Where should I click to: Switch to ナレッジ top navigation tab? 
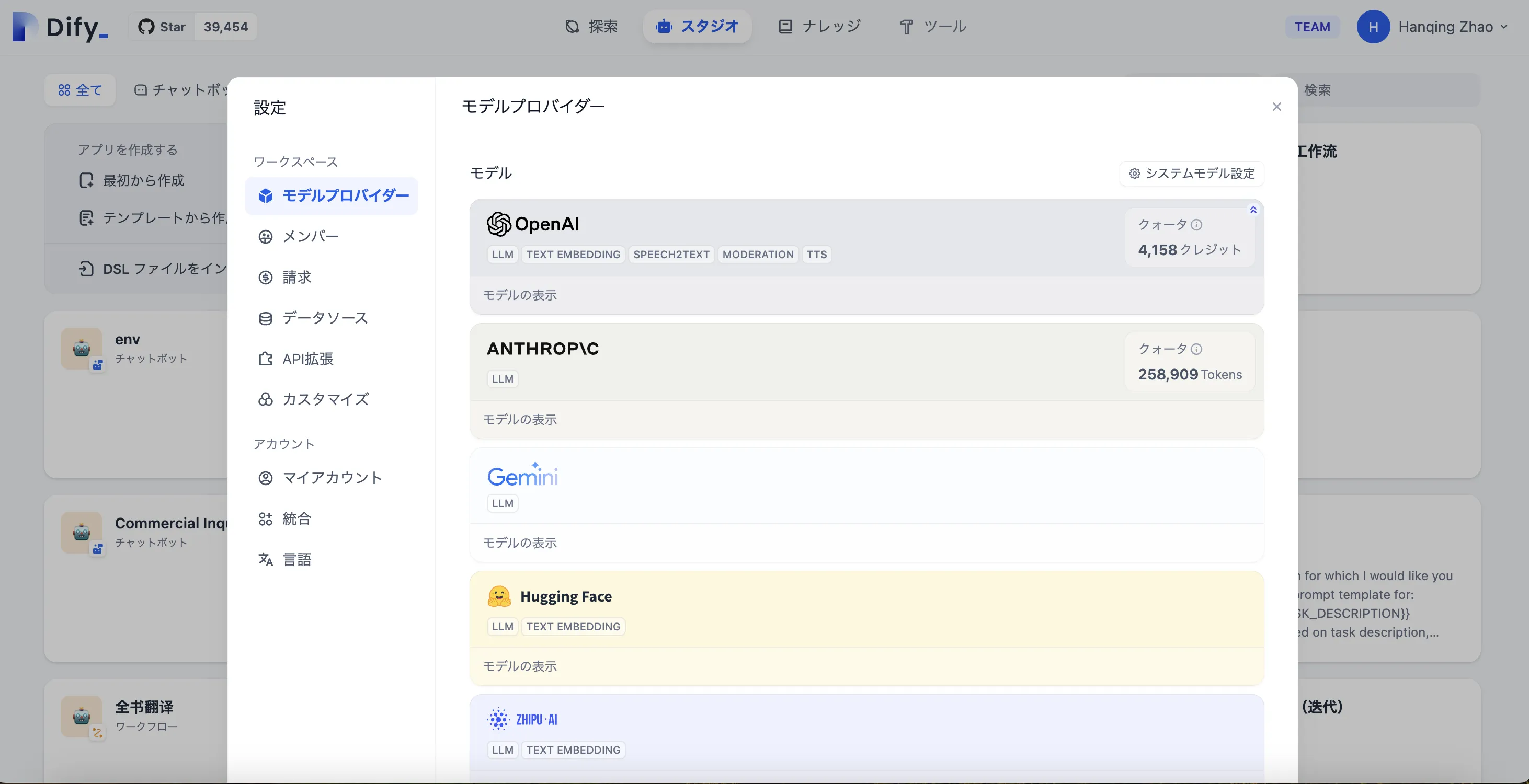[820, 27]
